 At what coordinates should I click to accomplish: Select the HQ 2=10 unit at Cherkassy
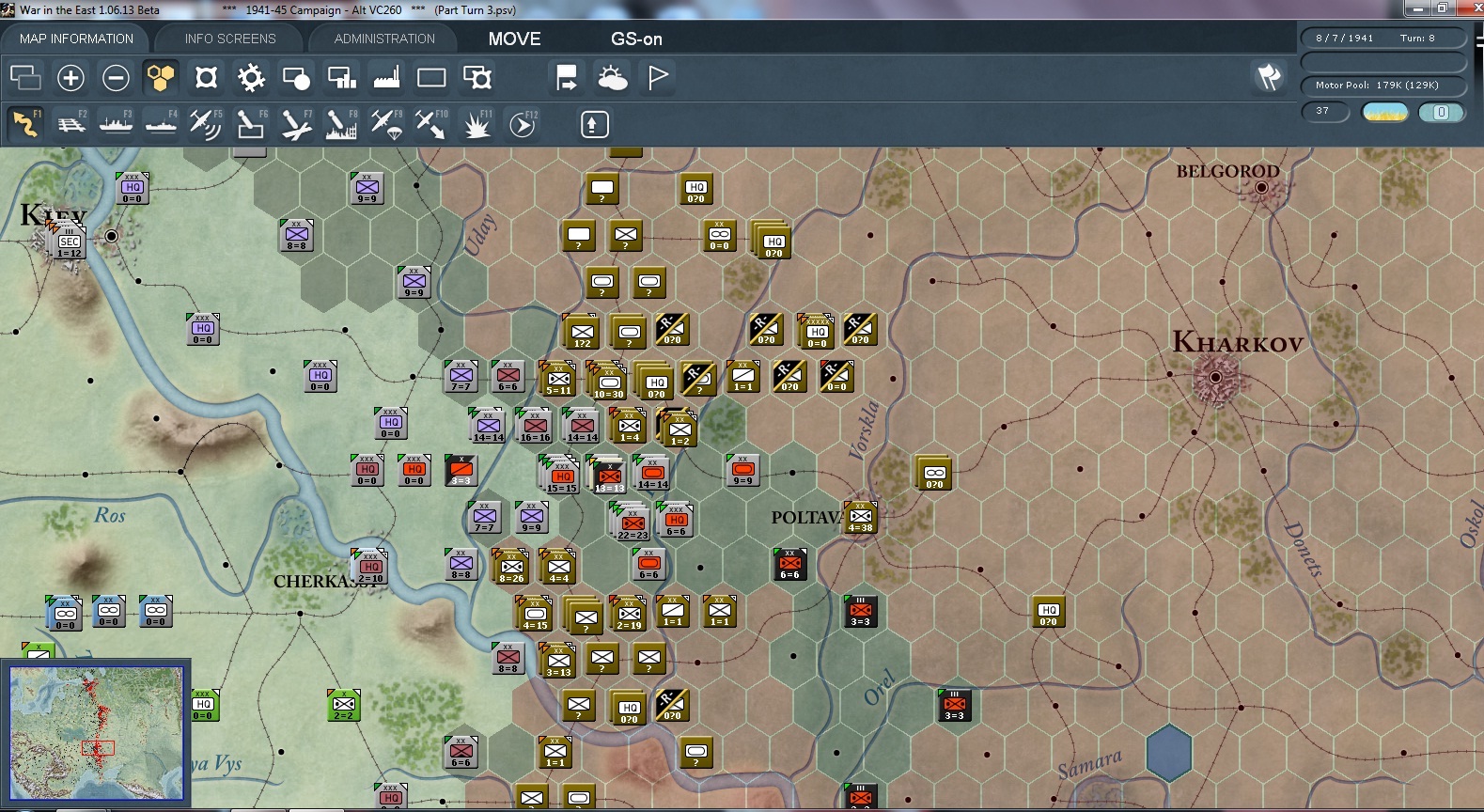pyautogui.click(x=370, y=567)
